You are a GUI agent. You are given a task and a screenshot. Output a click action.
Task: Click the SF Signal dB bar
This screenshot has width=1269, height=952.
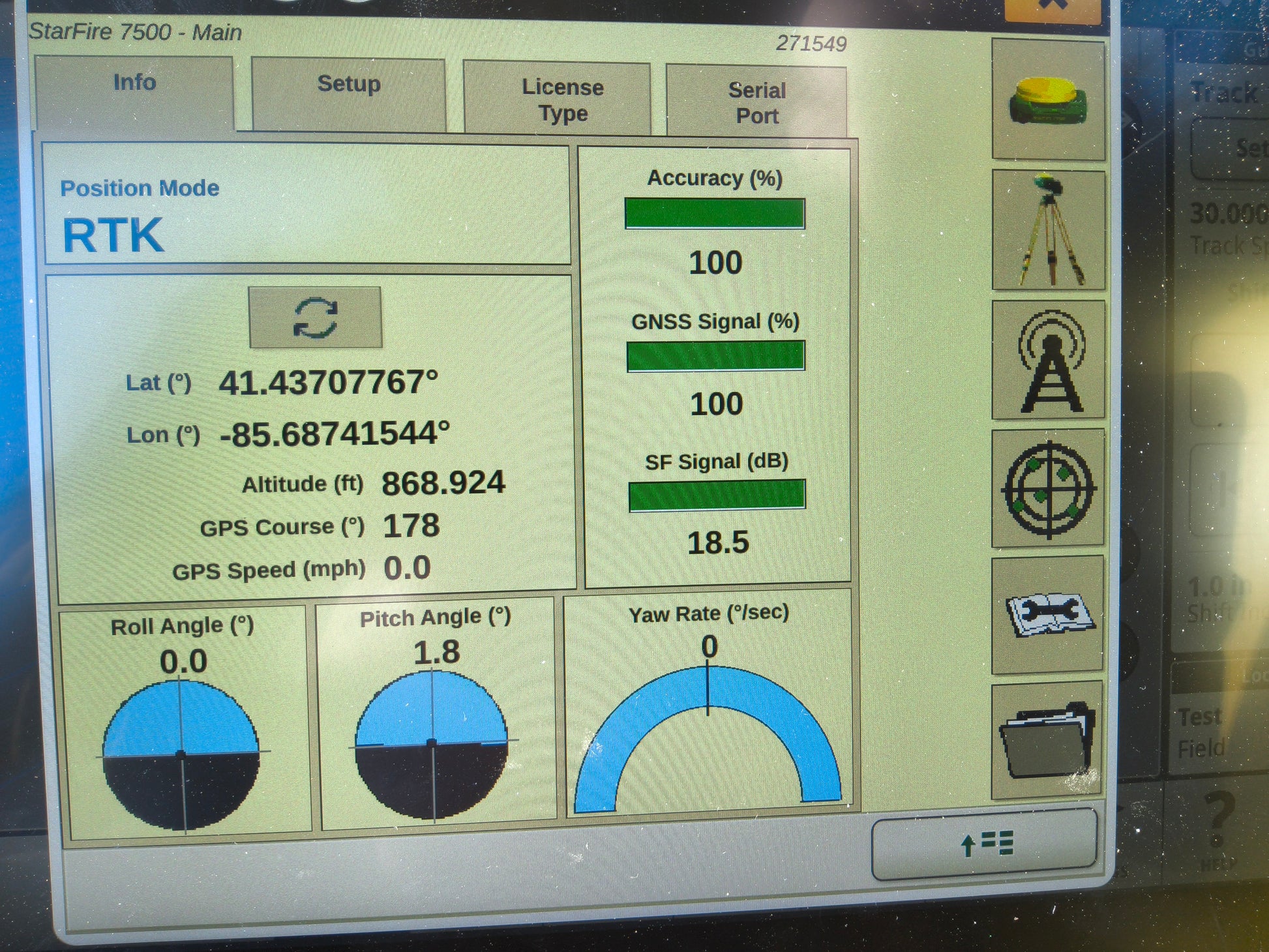(716, 496)
